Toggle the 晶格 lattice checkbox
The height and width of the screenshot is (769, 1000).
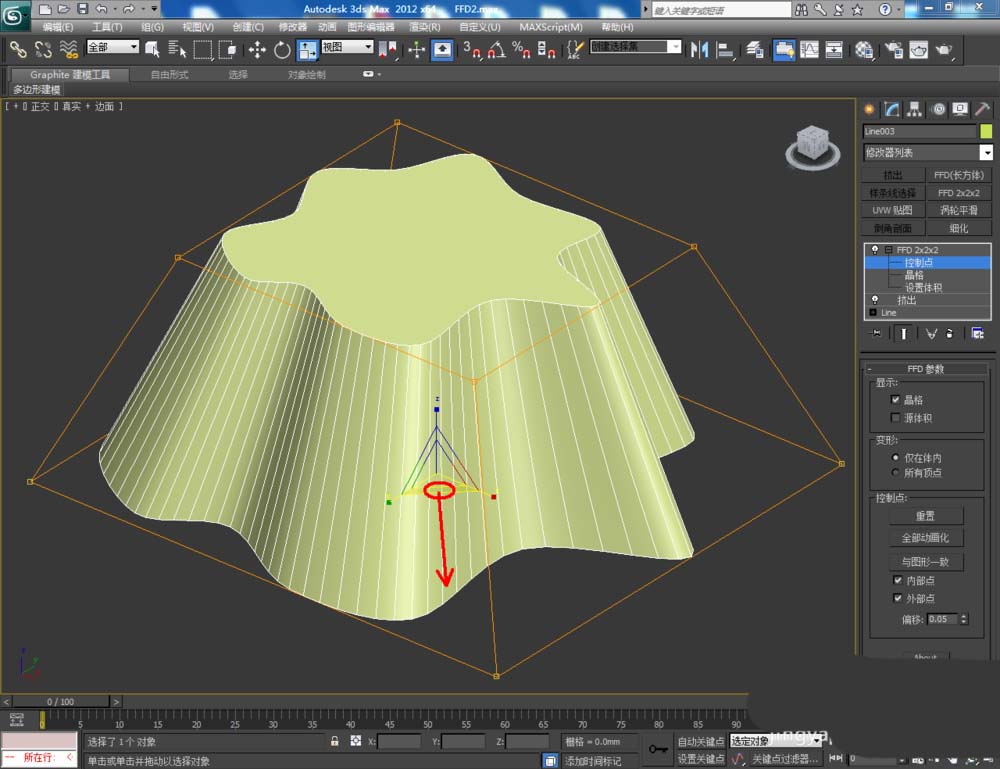(895, 399)
